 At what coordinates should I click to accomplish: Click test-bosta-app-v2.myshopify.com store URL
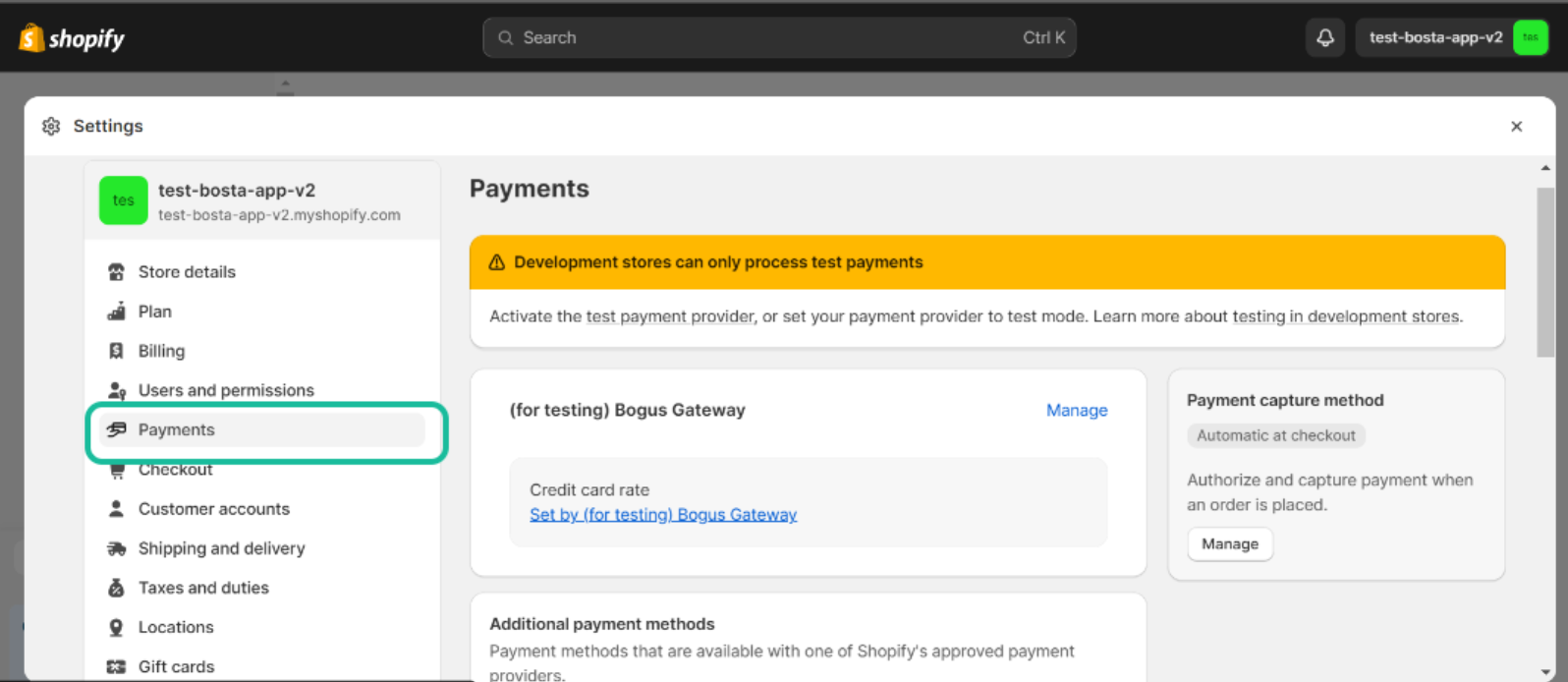(x=279, y=215)
